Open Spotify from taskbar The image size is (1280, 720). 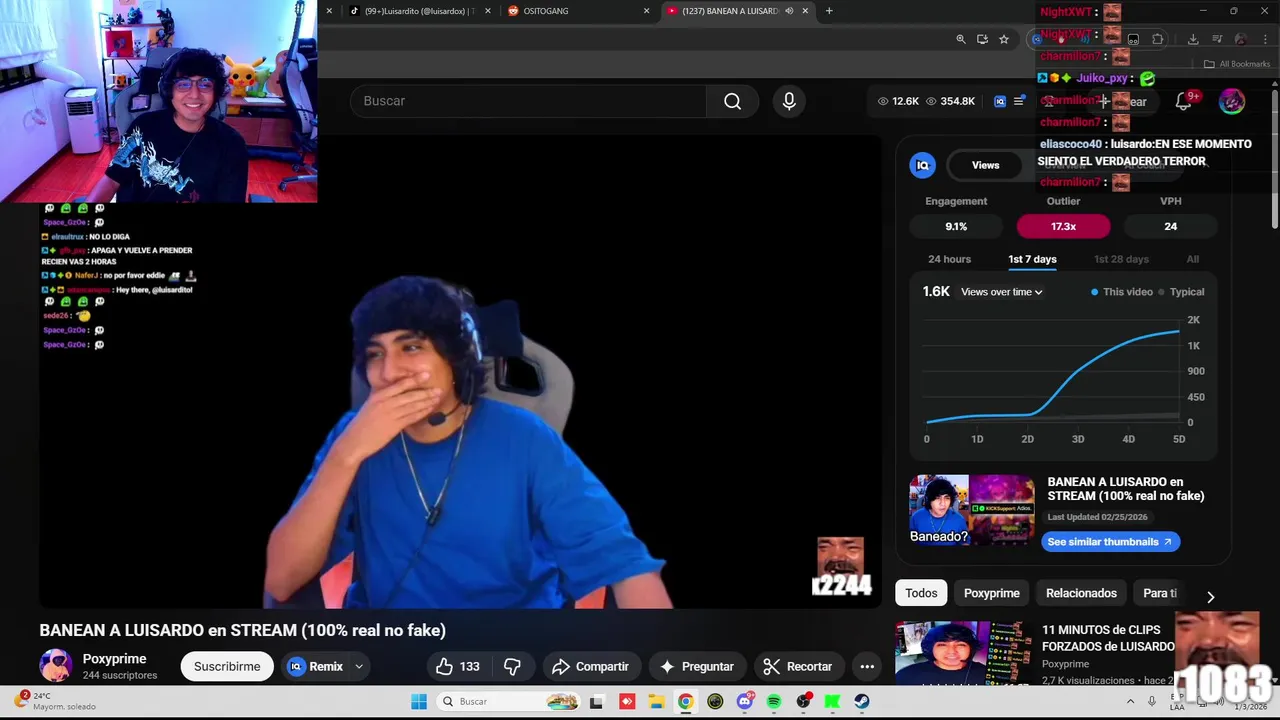click(x=774, y=701)
